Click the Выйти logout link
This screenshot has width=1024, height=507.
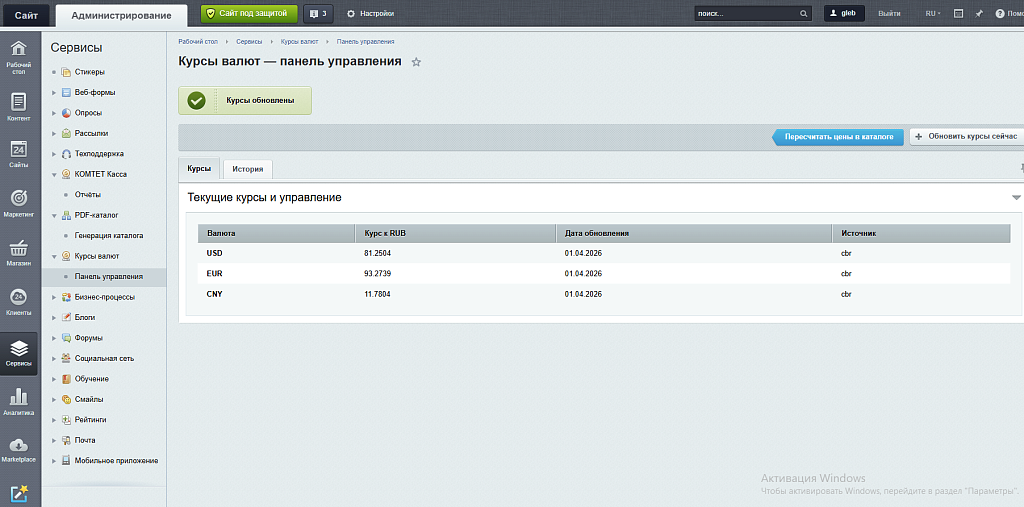[x=888, y=14]
